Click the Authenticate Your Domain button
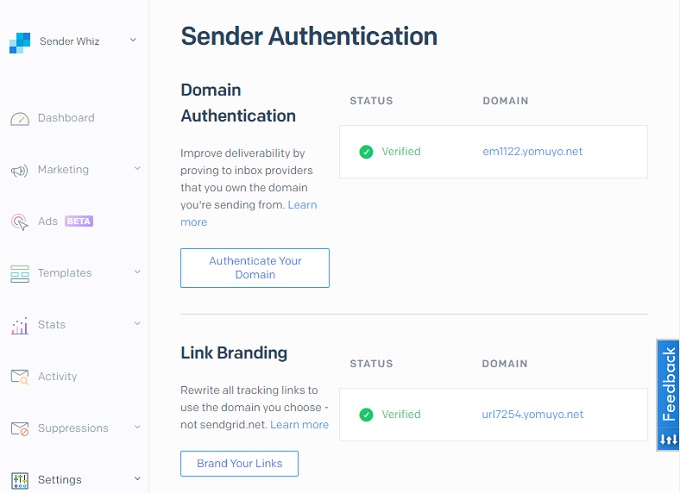 (x=255, y=268)
